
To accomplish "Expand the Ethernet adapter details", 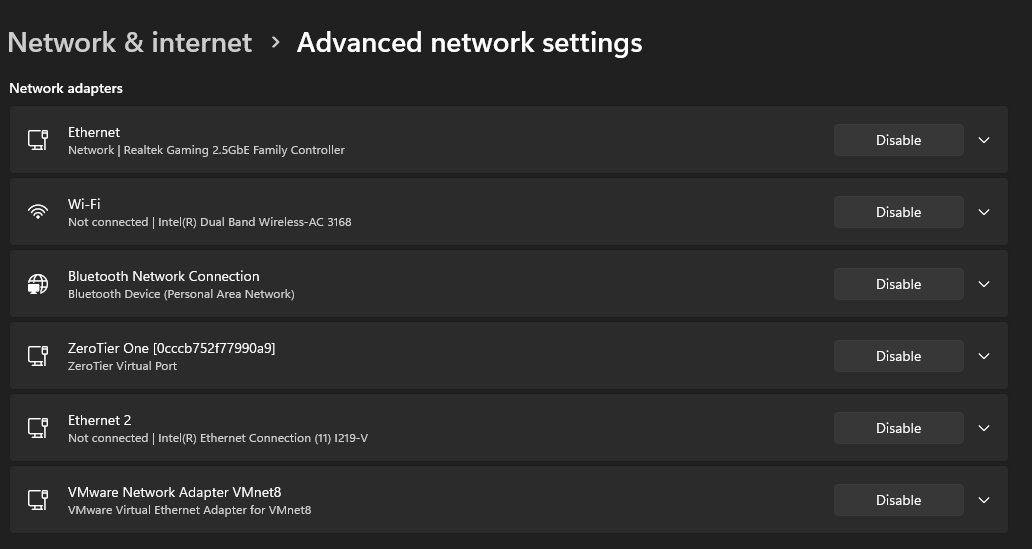I will (x=984, y=140).
